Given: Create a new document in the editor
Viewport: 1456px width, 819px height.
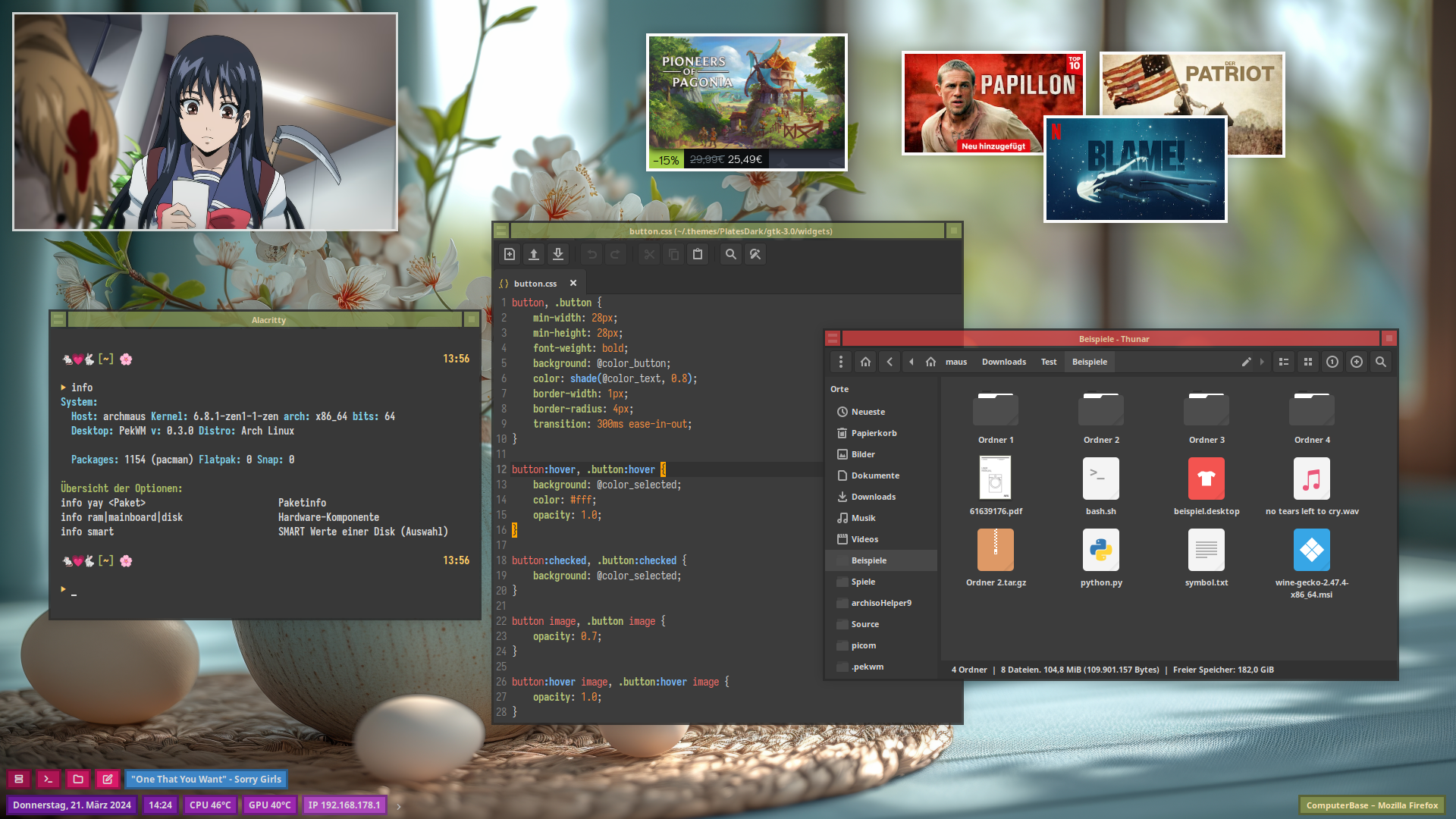Looking at the screenshot, I should coord(510,255).
